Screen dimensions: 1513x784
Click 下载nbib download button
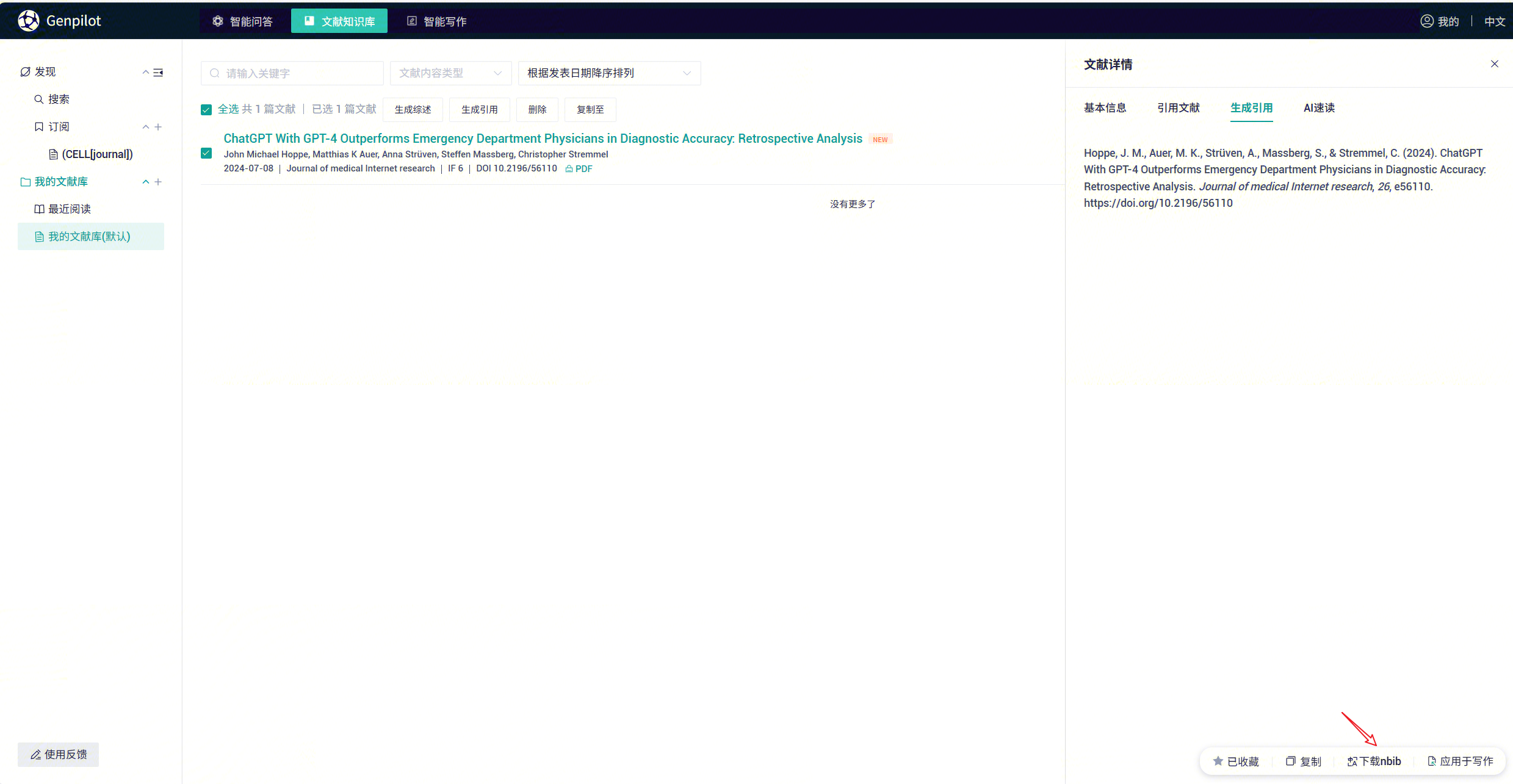click(1374, 761)
